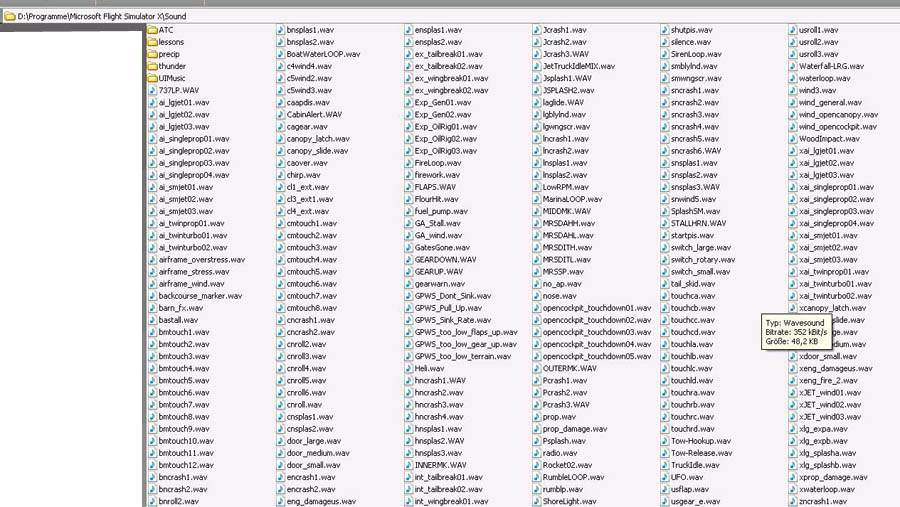900x507 pixels.
Task: Click the audio icon of FLAPS.WAV
Action: coord(408,187)
